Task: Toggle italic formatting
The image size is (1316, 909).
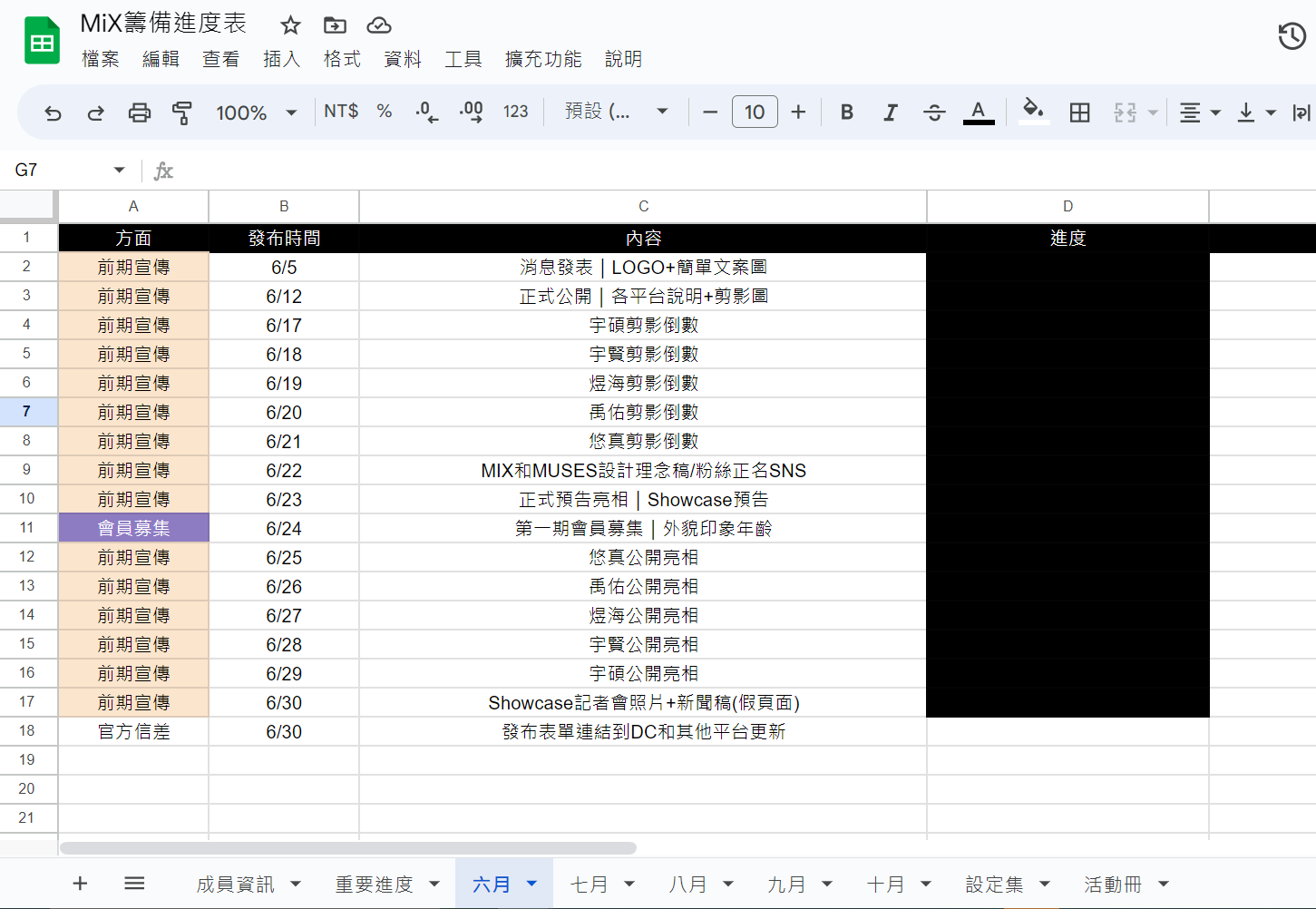Action: (x=890, y=112)
